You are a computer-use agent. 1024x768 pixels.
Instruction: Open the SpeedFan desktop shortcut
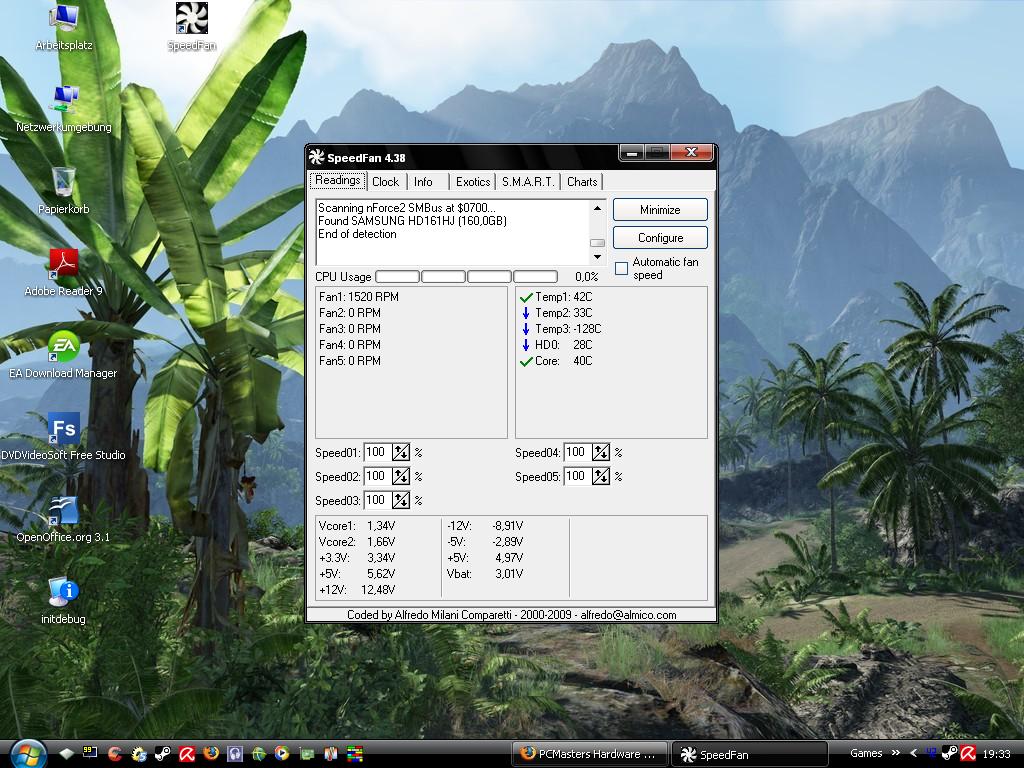(191, 27)
